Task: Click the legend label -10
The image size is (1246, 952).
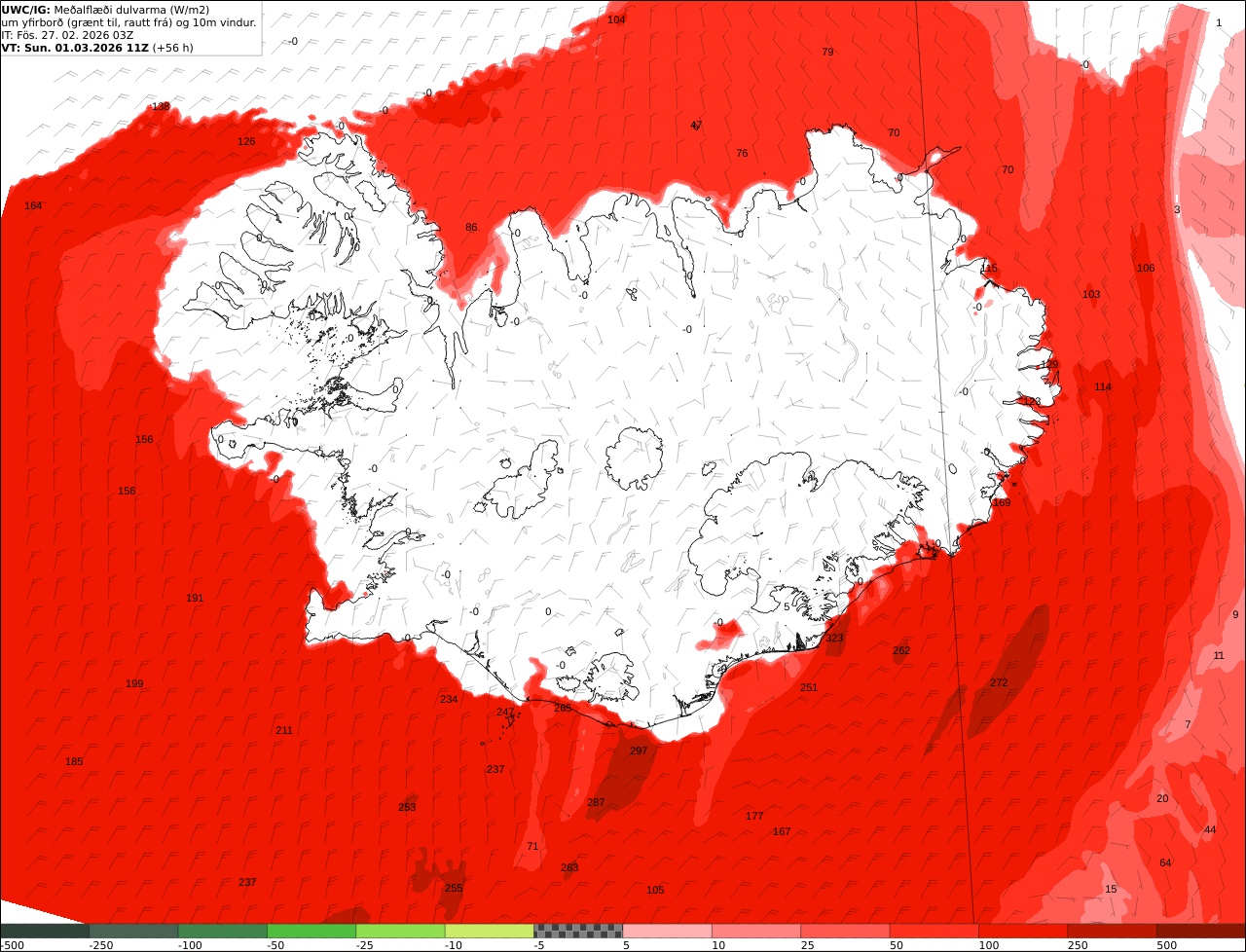Action: pyautogui.click(x=456, y=945)
